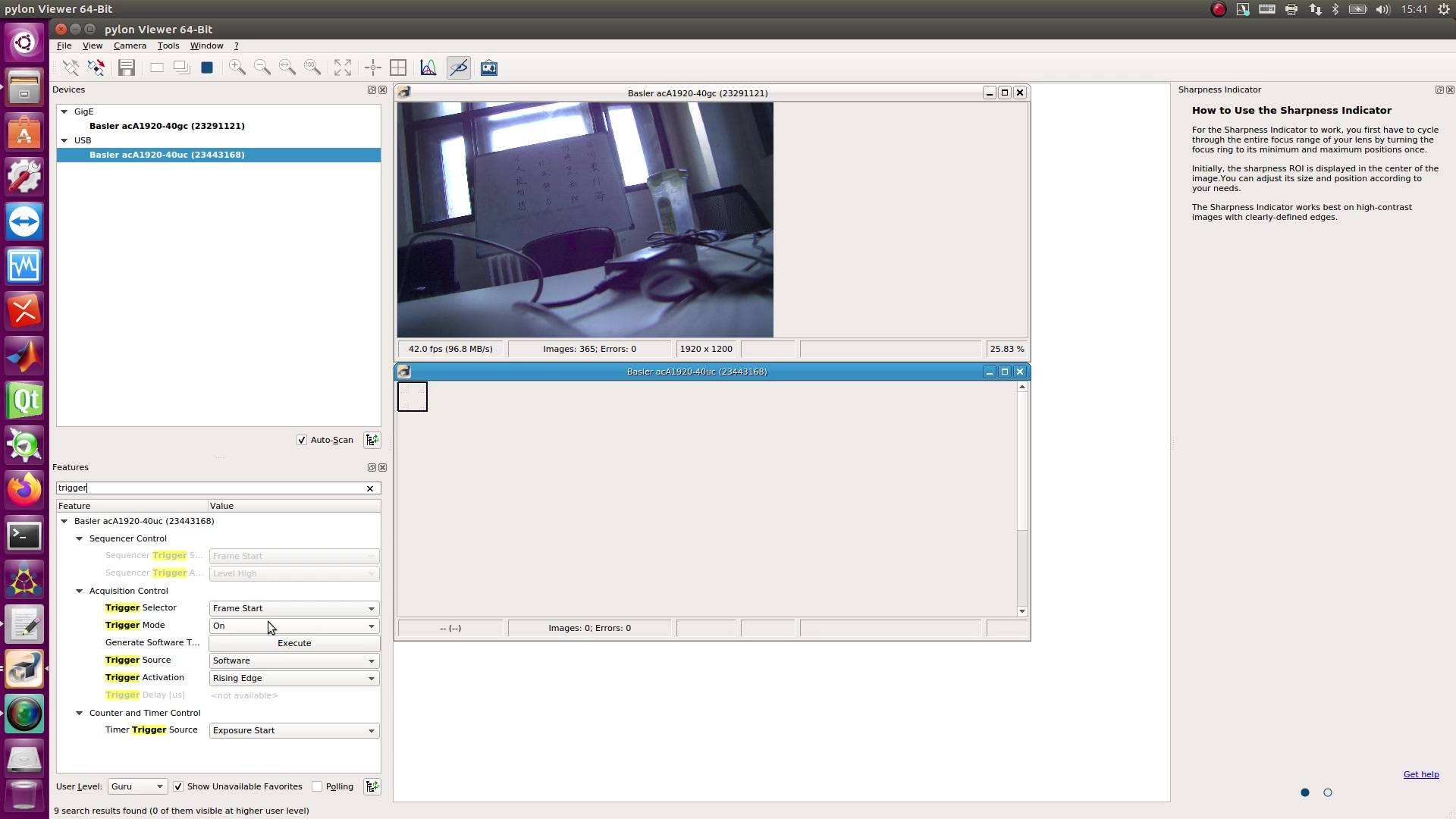Open the Tools menu

168,45
